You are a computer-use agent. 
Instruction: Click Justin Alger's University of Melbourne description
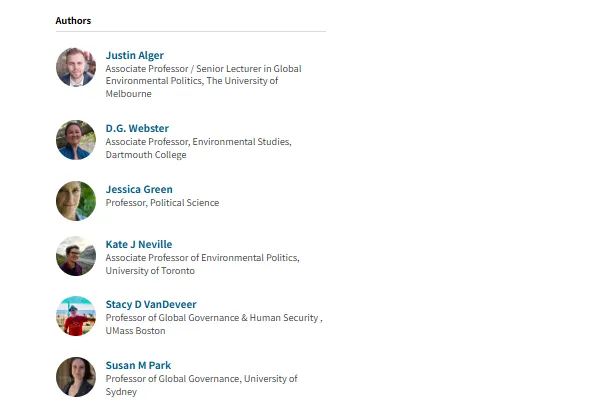[x=203, y=81]
